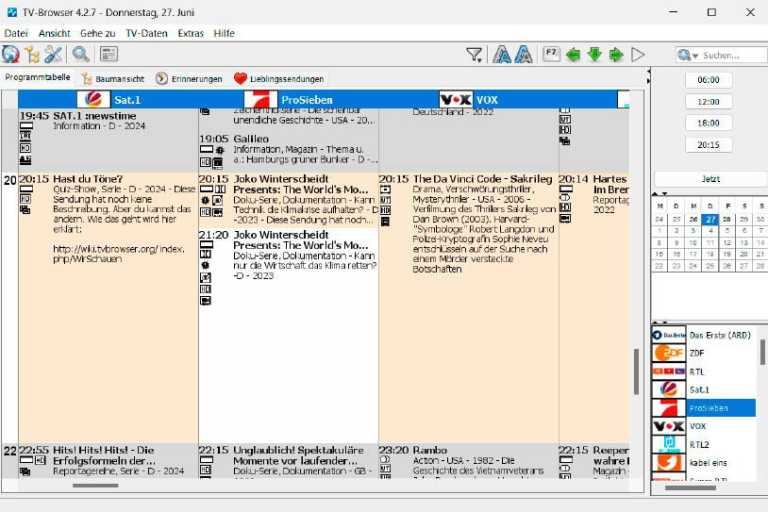
Task: Jump to 06:00 time button
Action: point(708,80)
